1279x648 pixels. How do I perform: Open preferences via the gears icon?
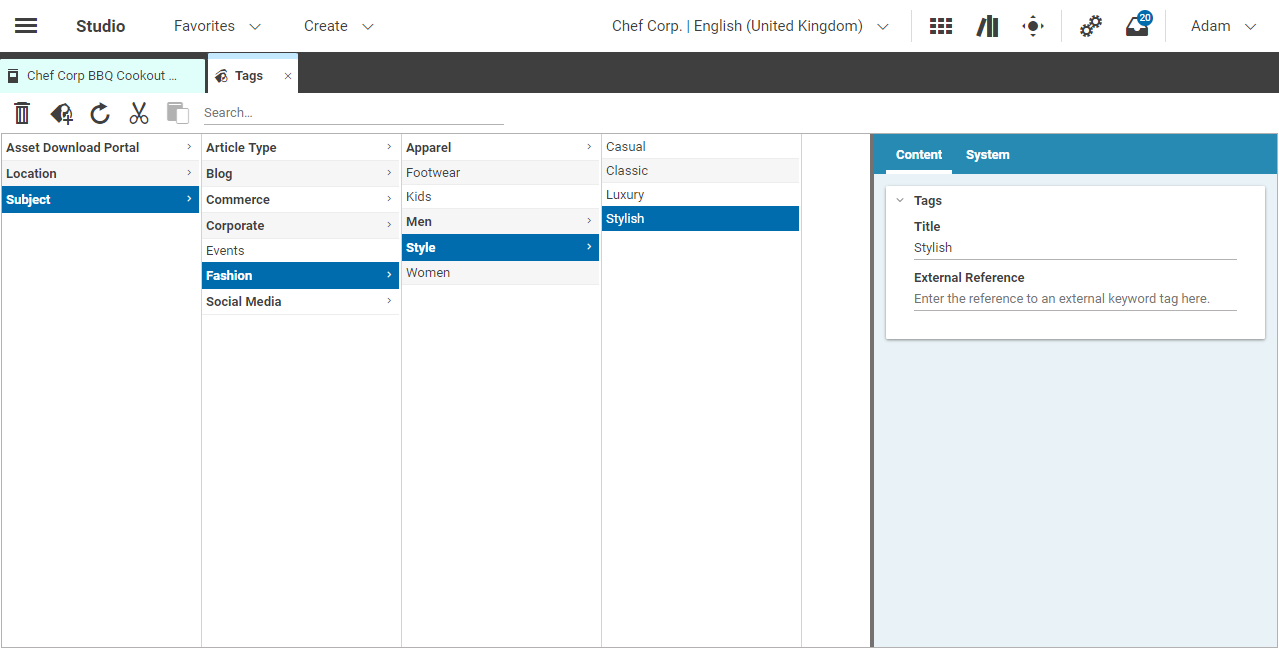click(x=1090, y=26)
